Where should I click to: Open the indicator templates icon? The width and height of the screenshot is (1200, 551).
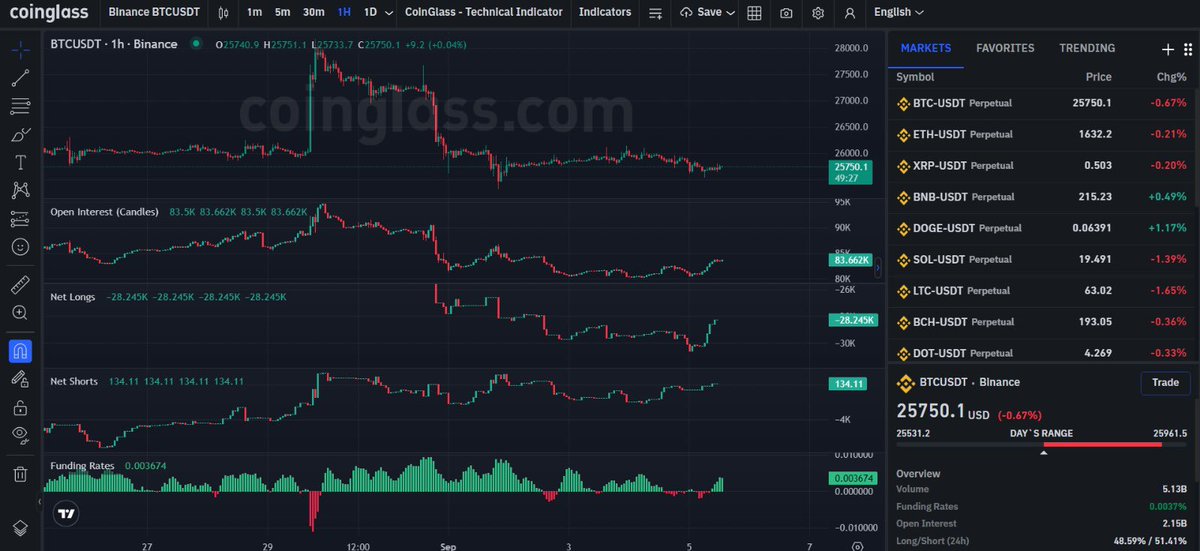point(655,13)
